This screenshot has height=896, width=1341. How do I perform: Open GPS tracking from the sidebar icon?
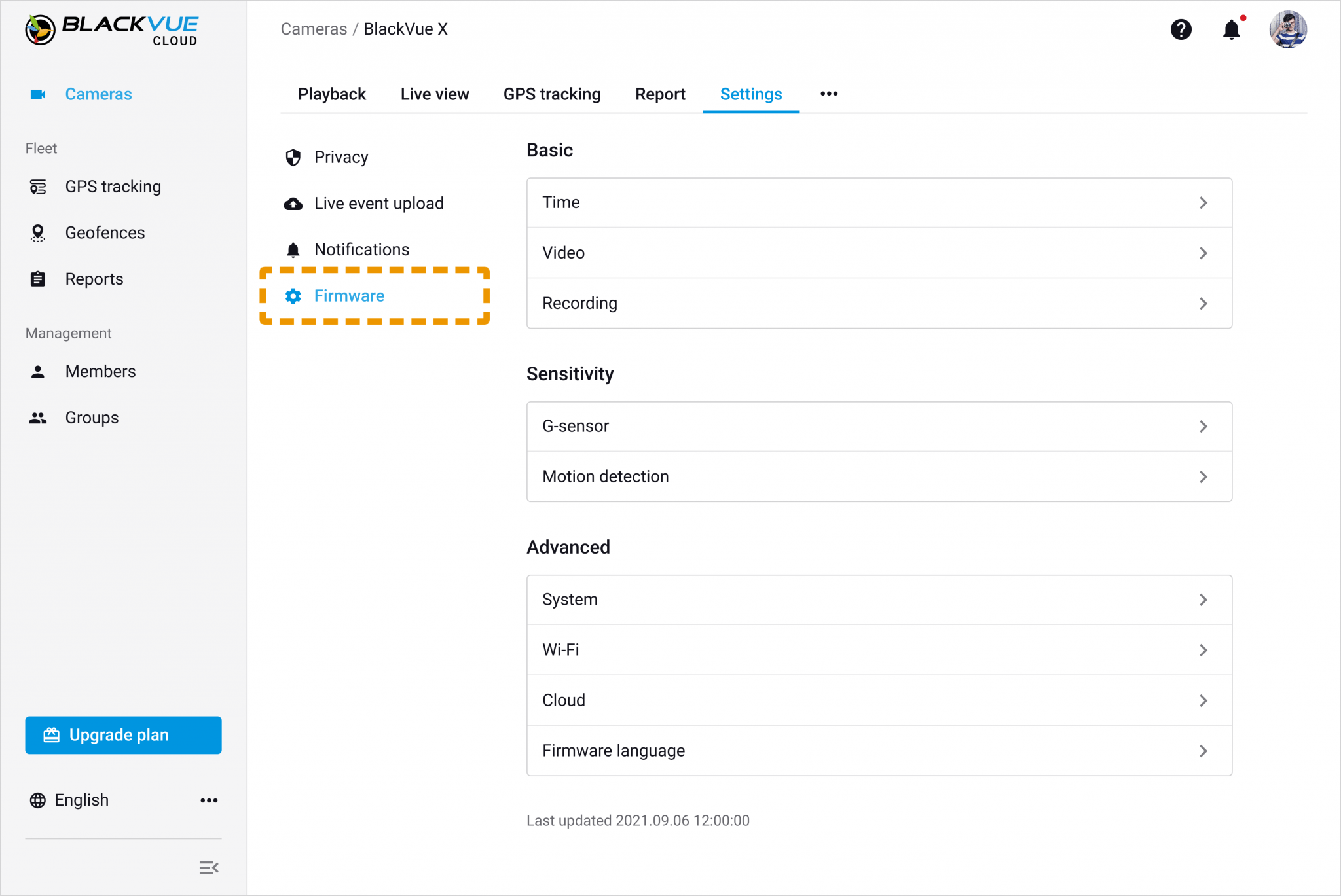pos(38,186)
